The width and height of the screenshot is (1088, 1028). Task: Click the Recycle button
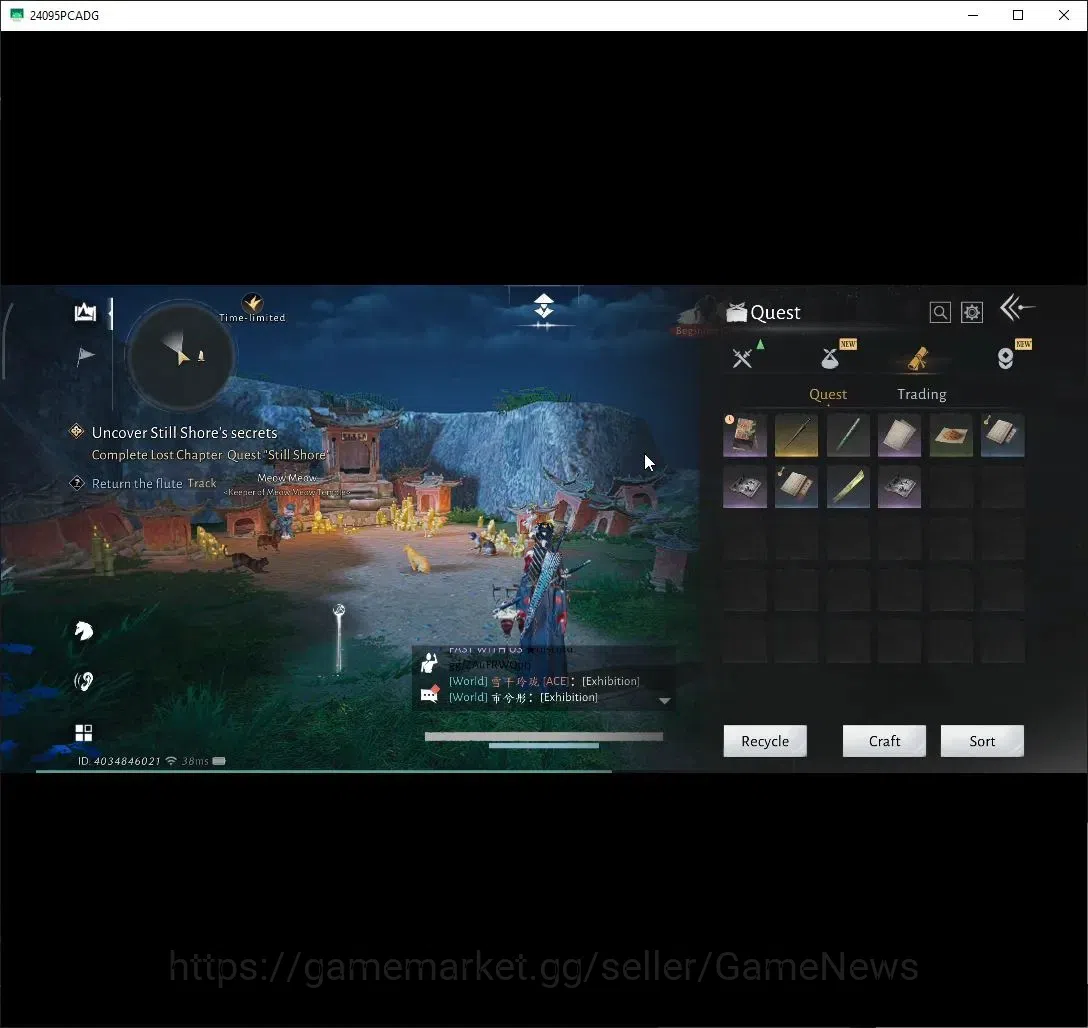[765, 741]
